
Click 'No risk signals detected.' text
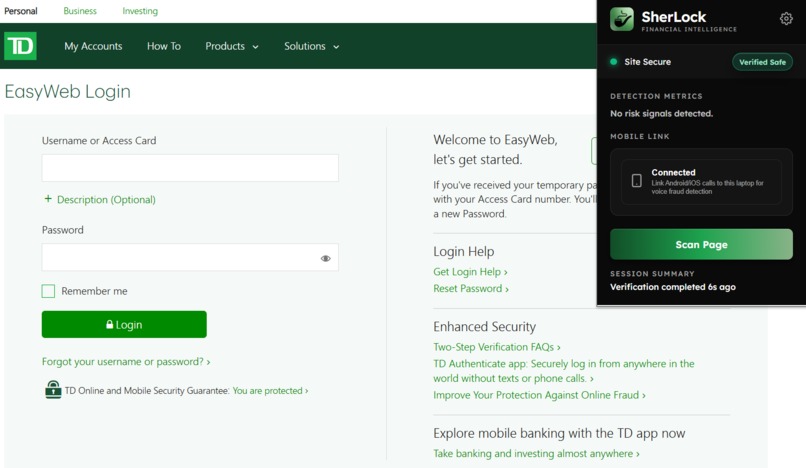coord(661,114)
